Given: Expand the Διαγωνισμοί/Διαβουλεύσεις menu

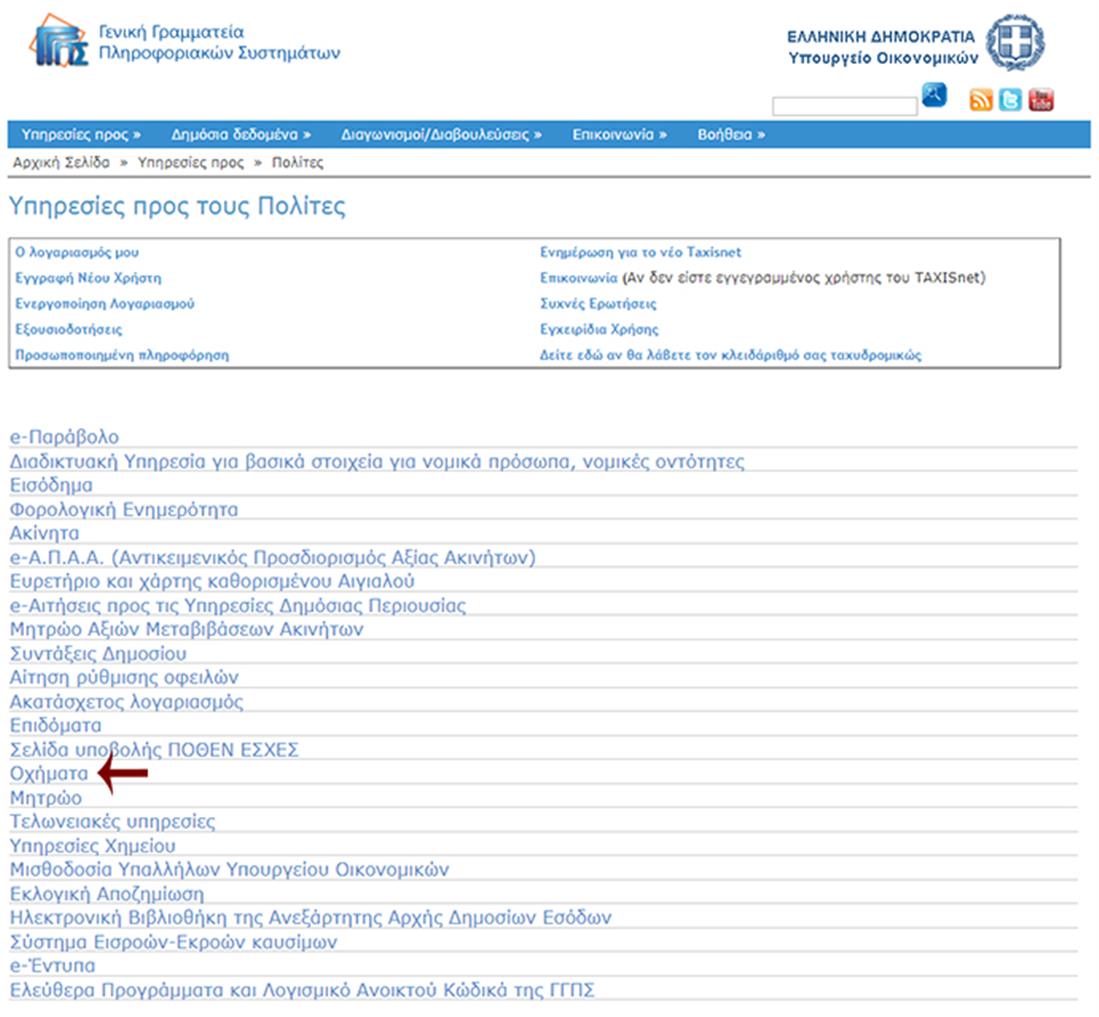Looking at the screenshot, I should [x=440, y=134].
